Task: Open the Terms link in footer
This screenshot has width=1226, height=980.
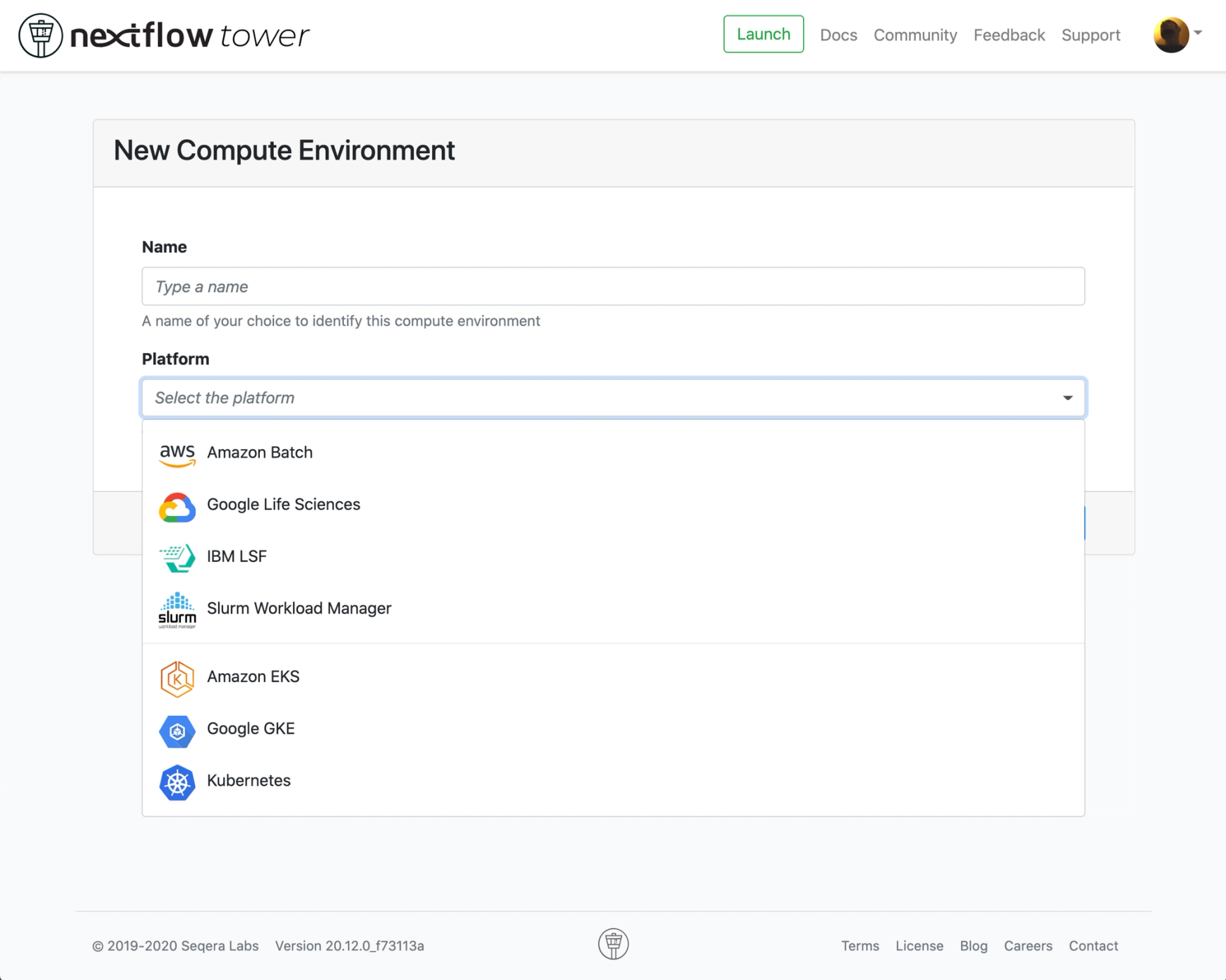Action: 860,946
